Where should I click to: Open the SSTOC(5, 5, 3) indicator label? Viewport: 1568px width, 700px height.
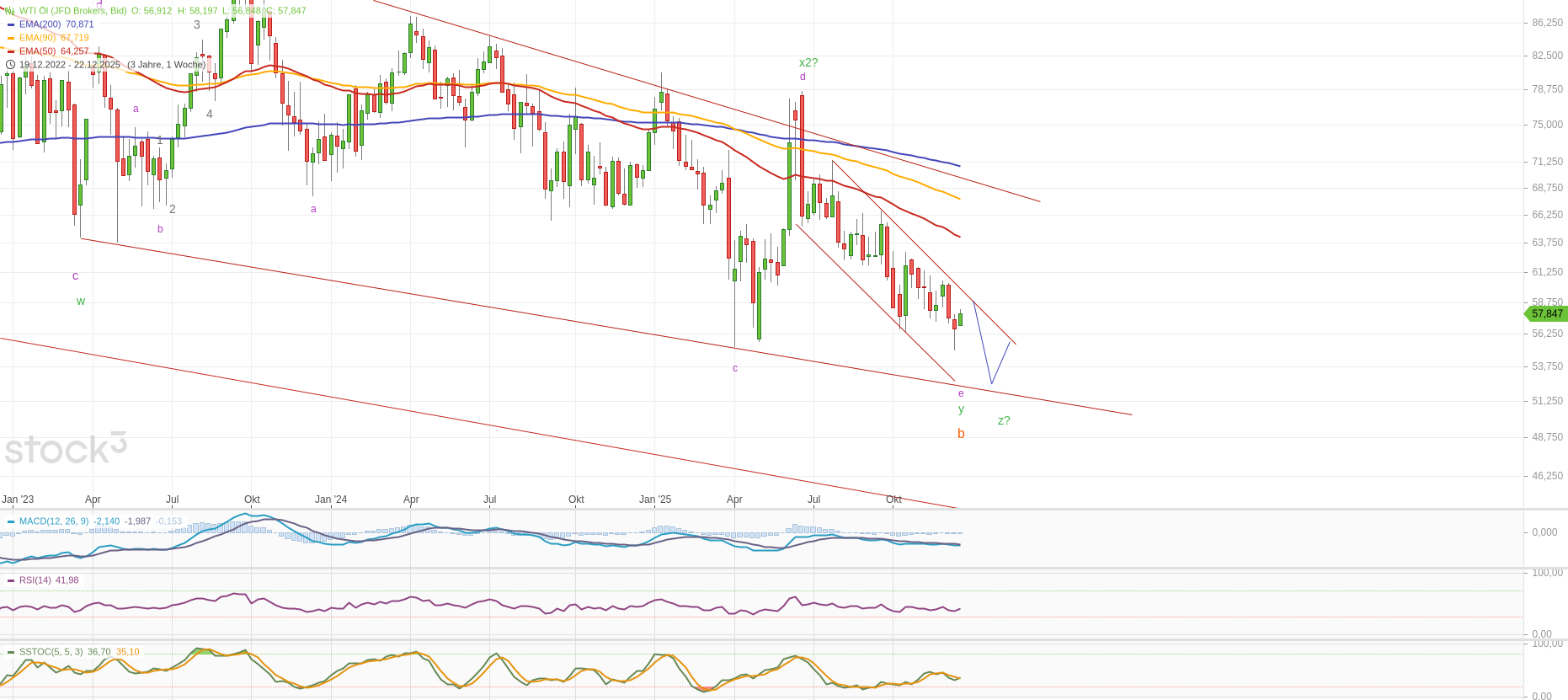[51, 652]
